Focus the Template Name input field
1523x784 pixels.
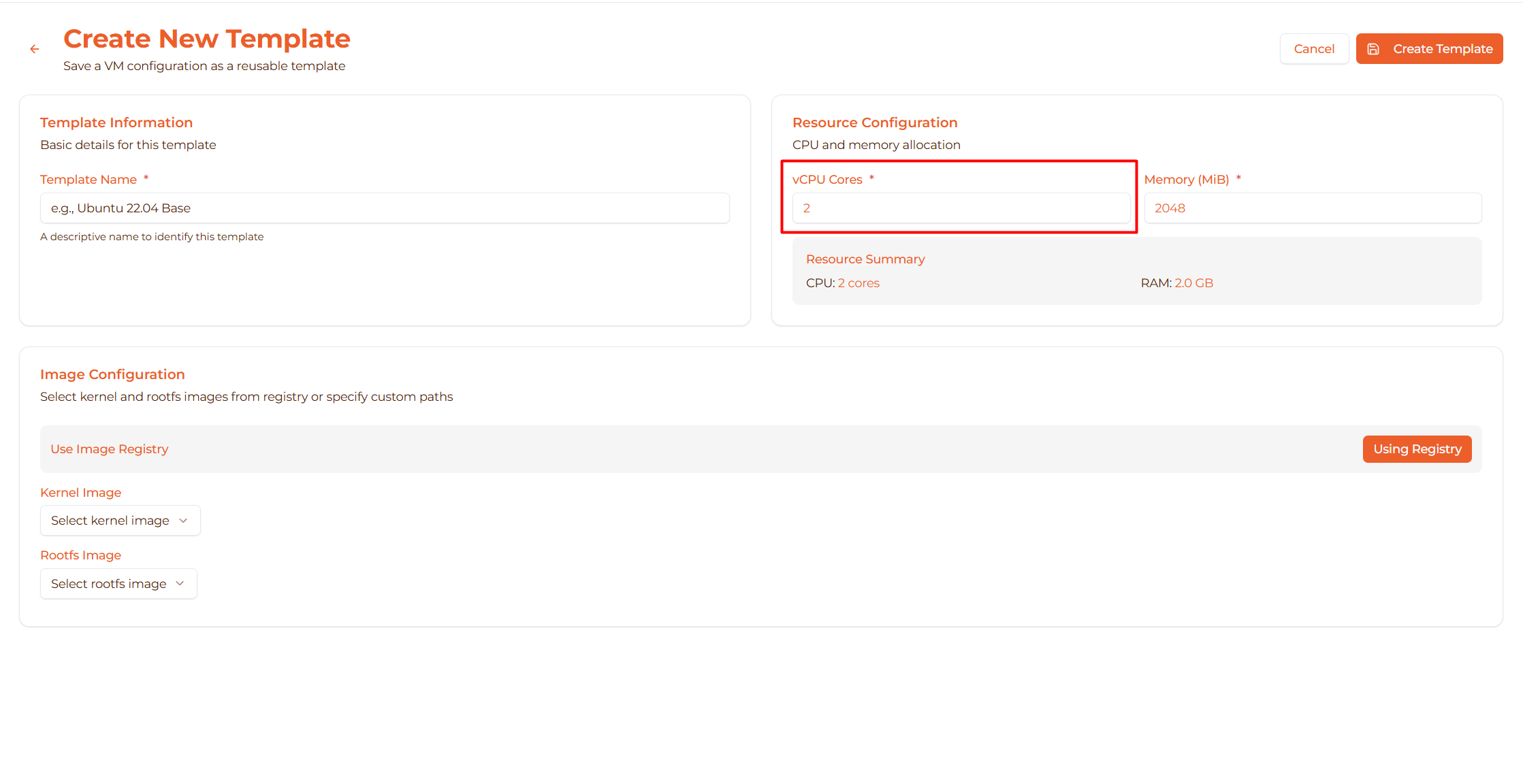pos(385,208)
